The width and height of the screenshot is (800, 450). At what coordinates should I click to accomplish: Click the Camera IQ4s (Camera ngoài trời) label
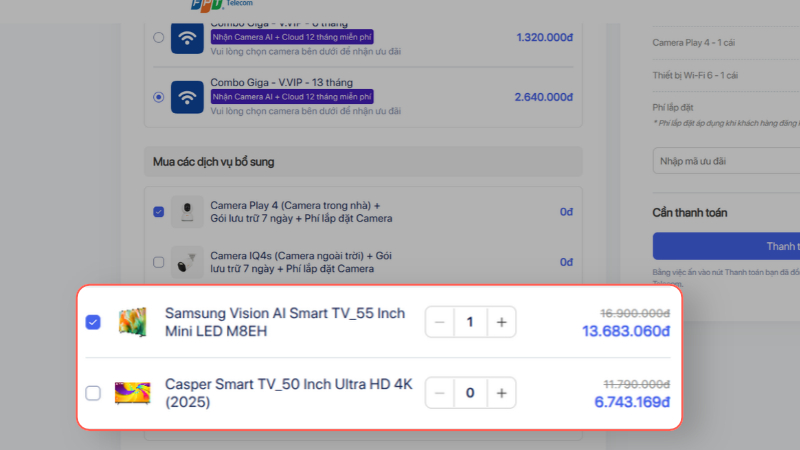(x=301, y=262)
